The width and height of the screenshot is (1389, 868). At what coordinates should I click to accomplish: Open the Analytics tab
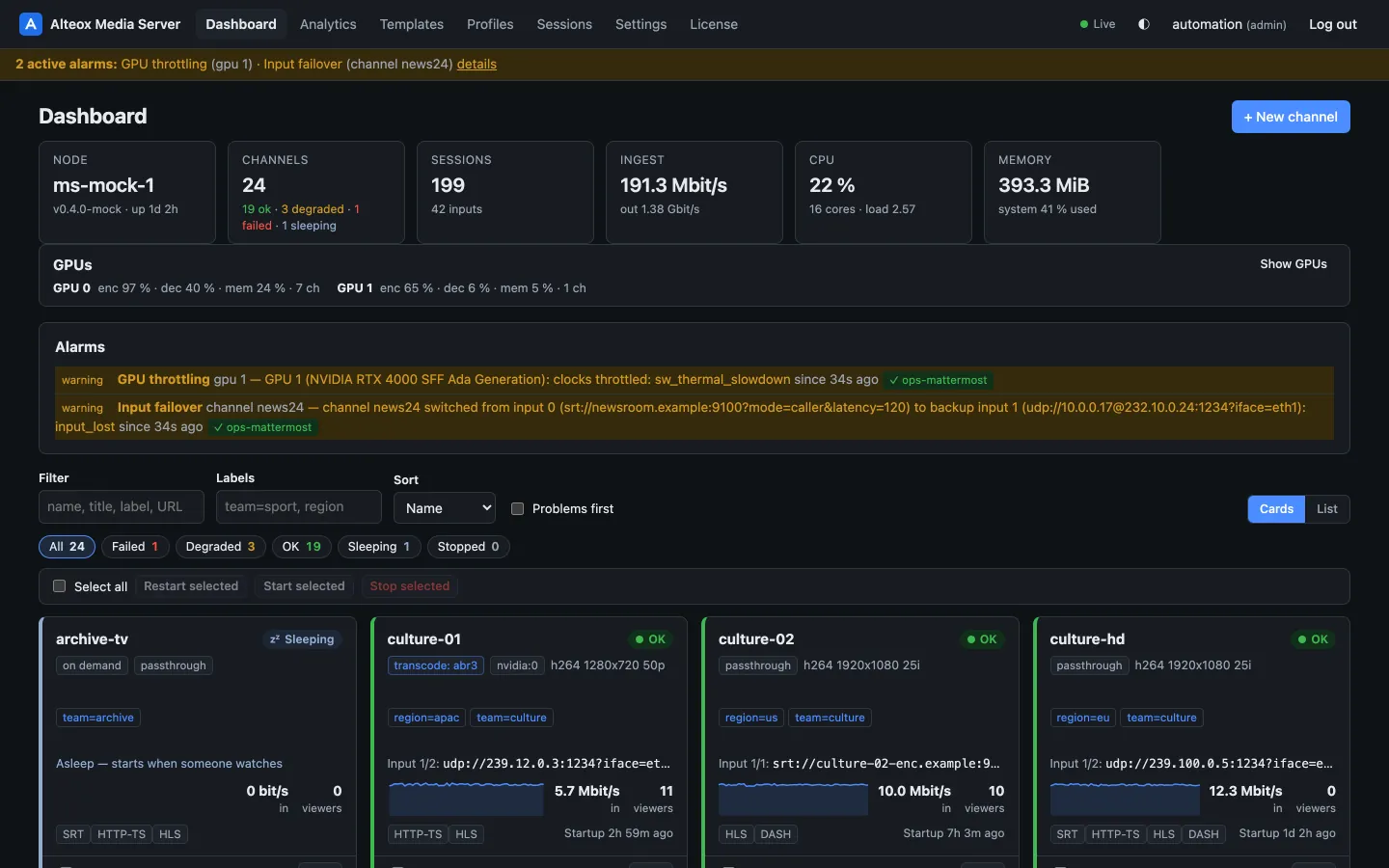click(x=328, y=24)
